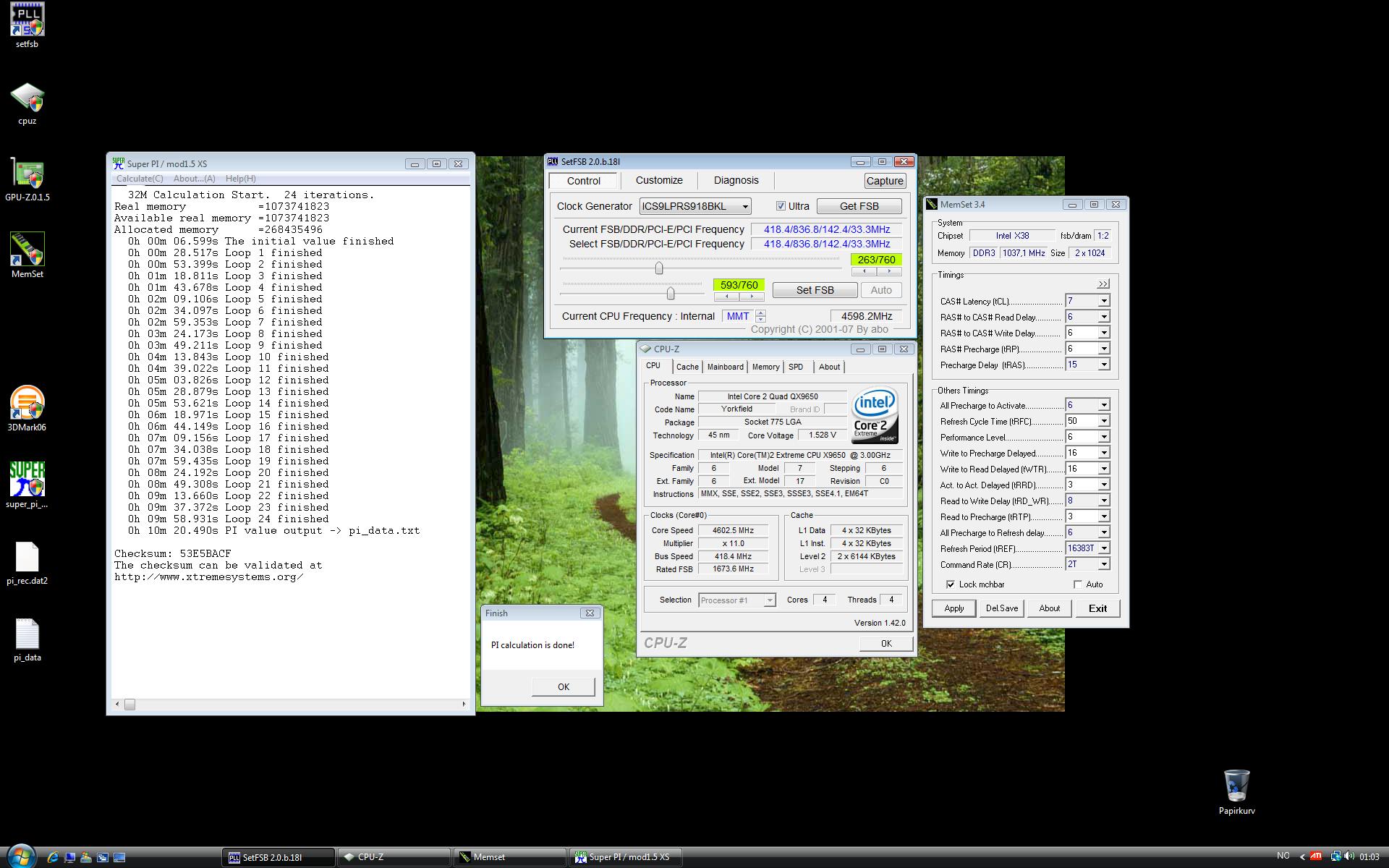Screen dimensions: 1389x868
Task: Click Super PI horizontal scrollbar thumb
Action: 129,705
